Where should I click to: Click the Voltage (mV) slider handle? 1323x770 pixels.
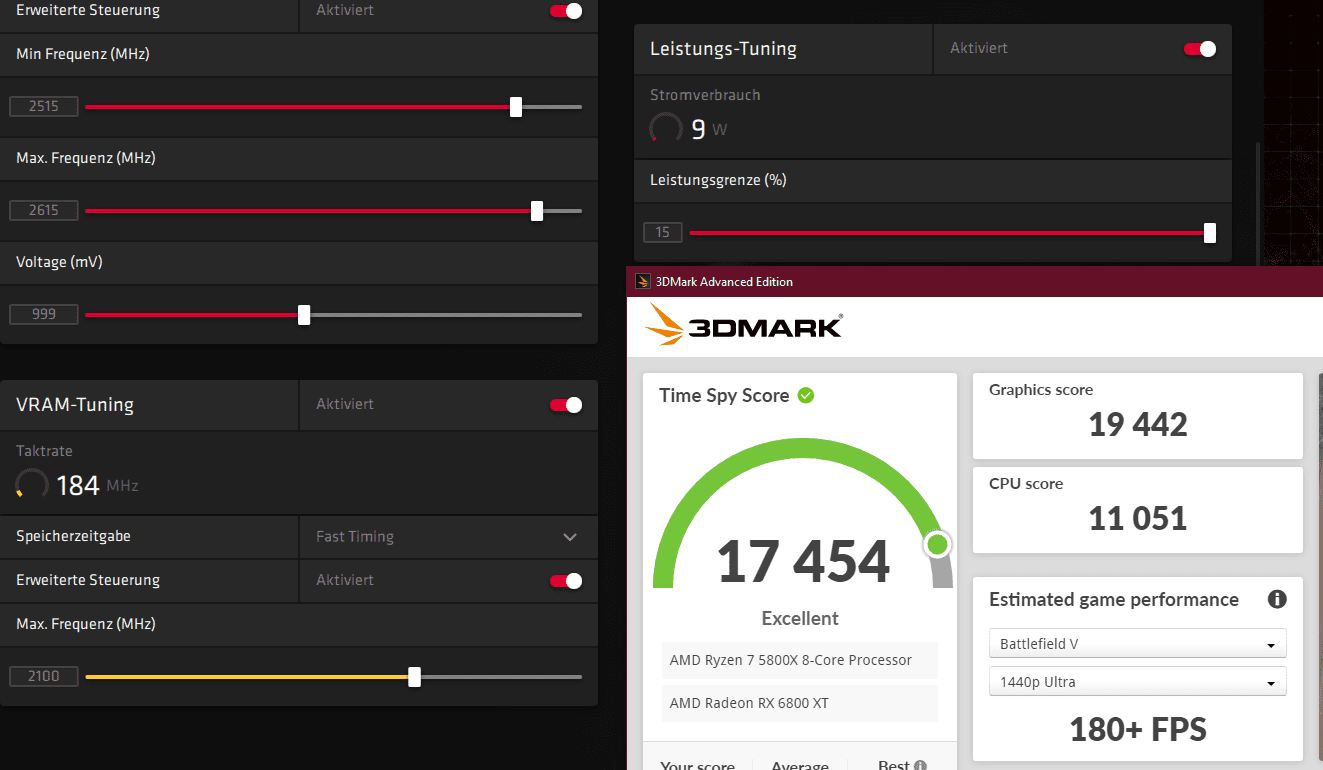tap(304, 315)
